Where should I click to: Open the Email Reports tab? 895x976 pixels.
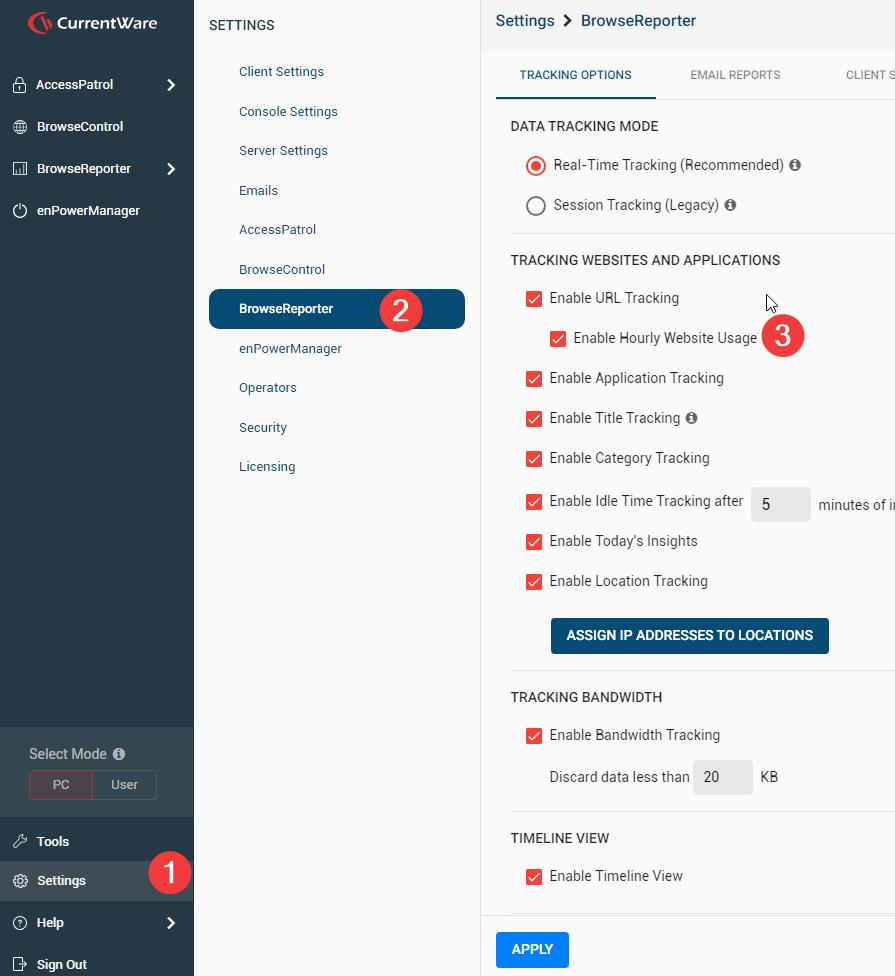tap(735, 75)
